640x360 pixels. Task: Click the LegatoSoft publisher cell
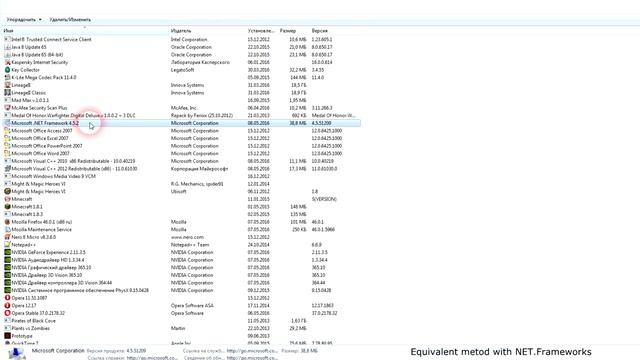point(182,70)
